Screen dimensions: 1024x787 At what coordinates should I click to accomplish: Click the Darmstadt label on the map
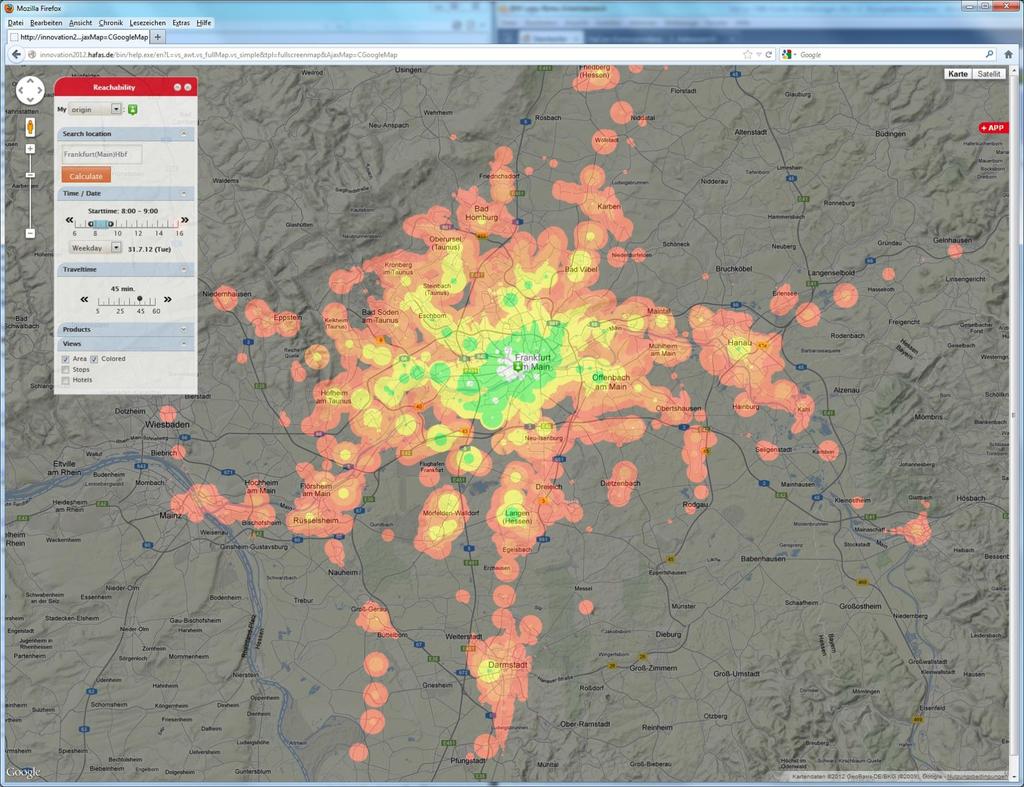[x=507, y=665]
